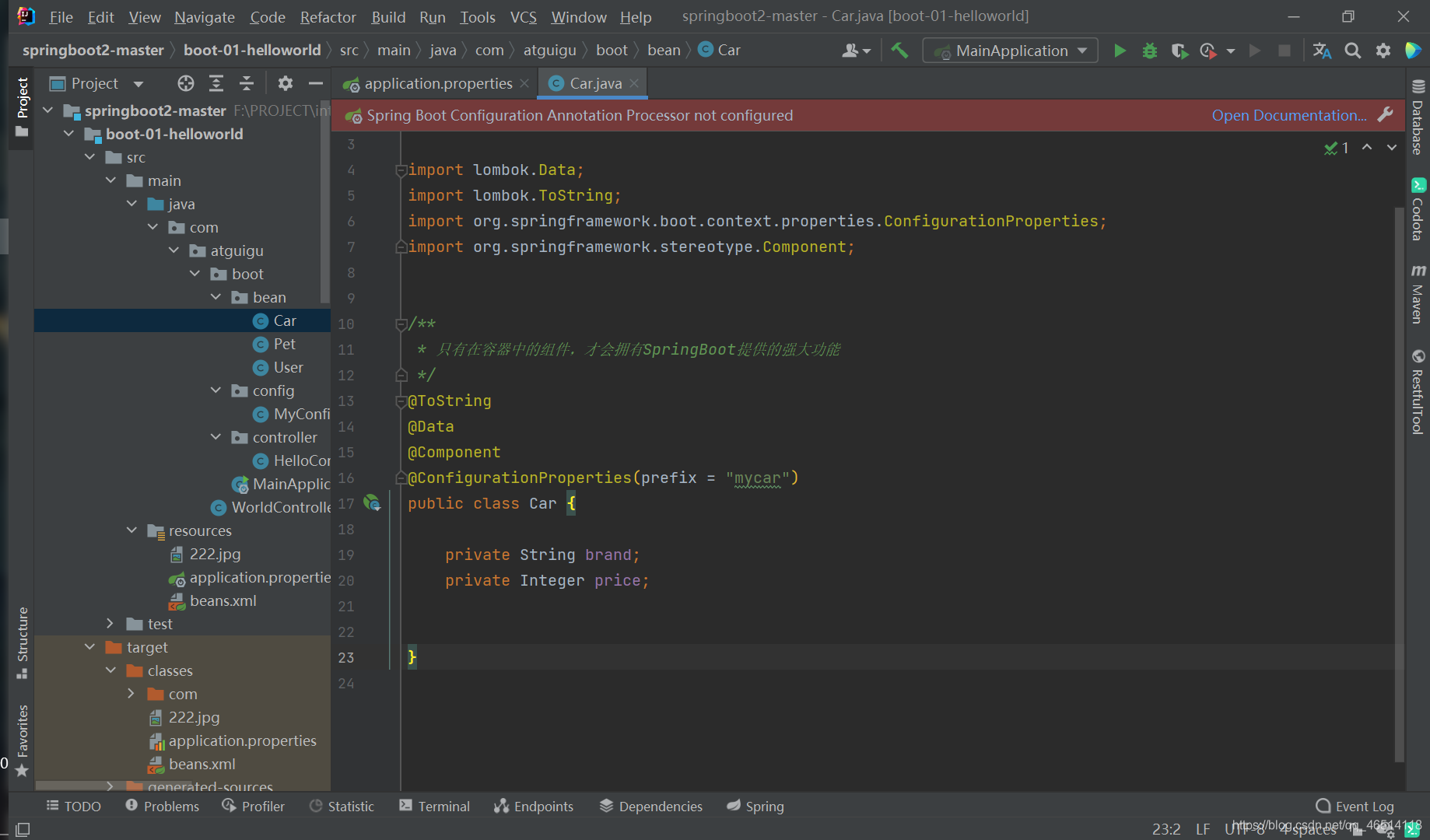
Task: Open the Refactor menu
Action: tap(328, 17)
